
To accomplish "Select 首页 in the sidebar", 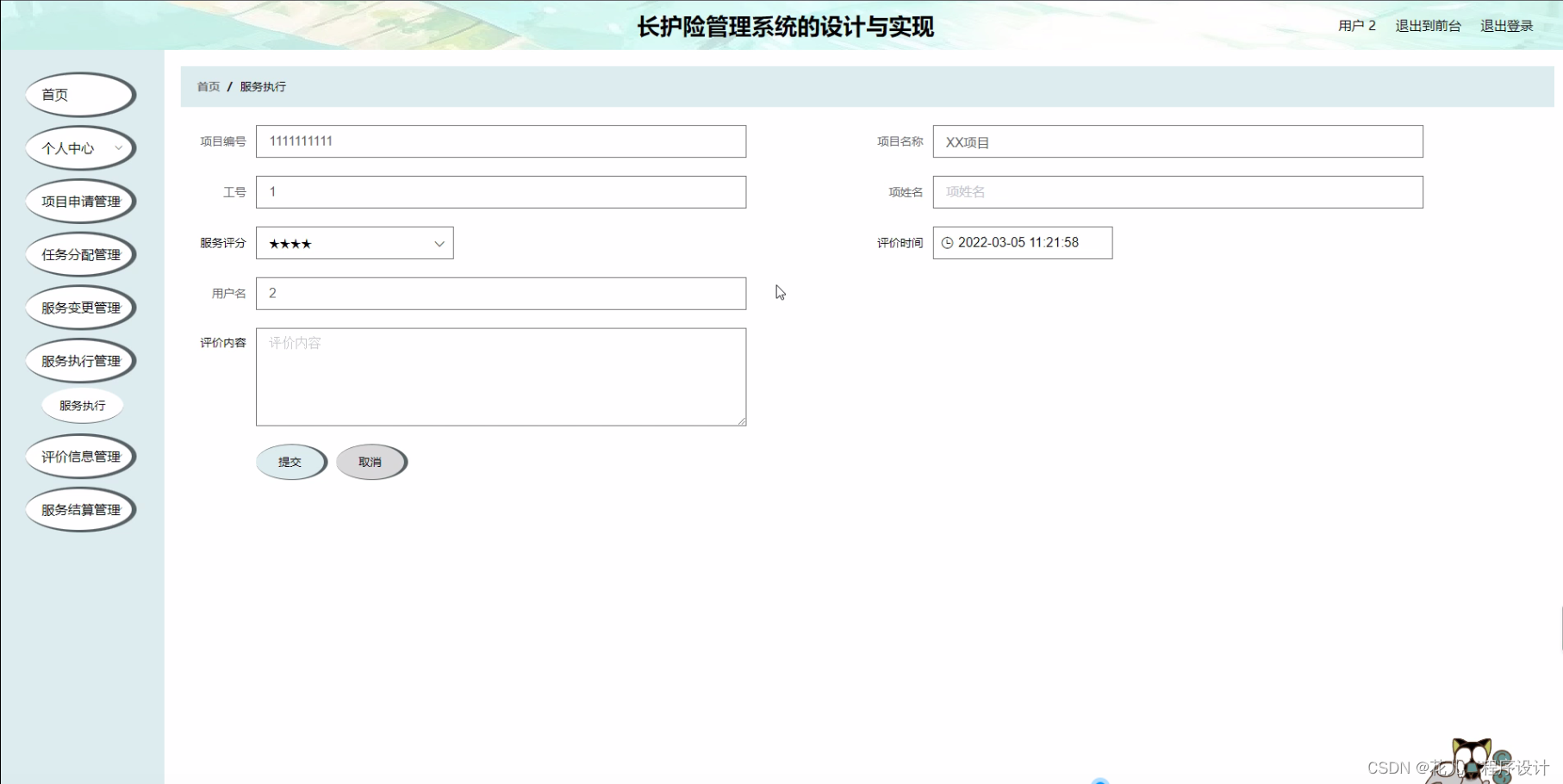I will [79, 94].
